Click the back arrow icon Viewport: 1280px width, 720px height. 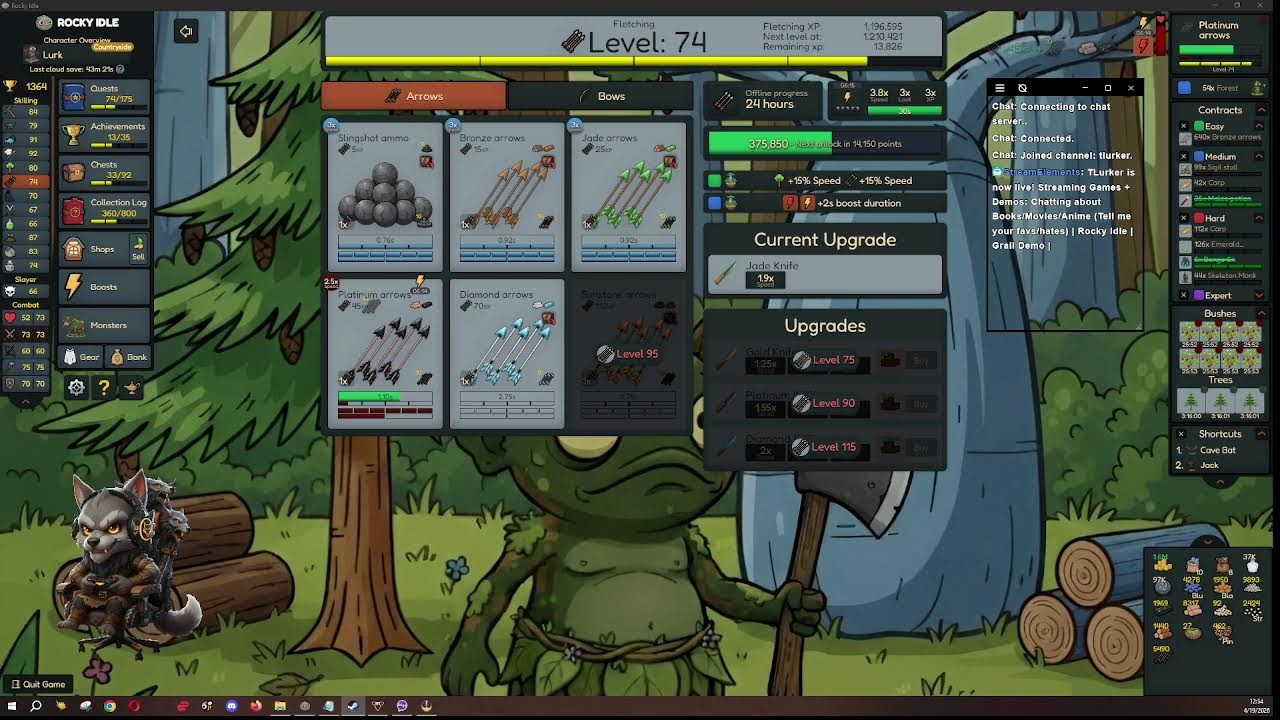186,31
